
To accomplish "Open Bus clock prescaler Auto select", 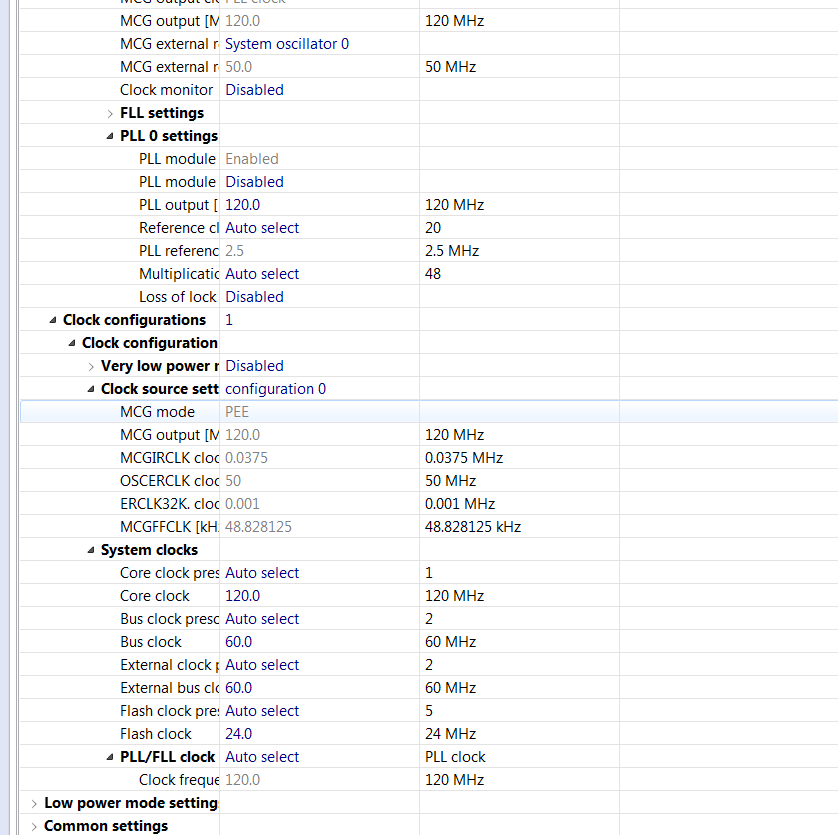I will point(262,618).
